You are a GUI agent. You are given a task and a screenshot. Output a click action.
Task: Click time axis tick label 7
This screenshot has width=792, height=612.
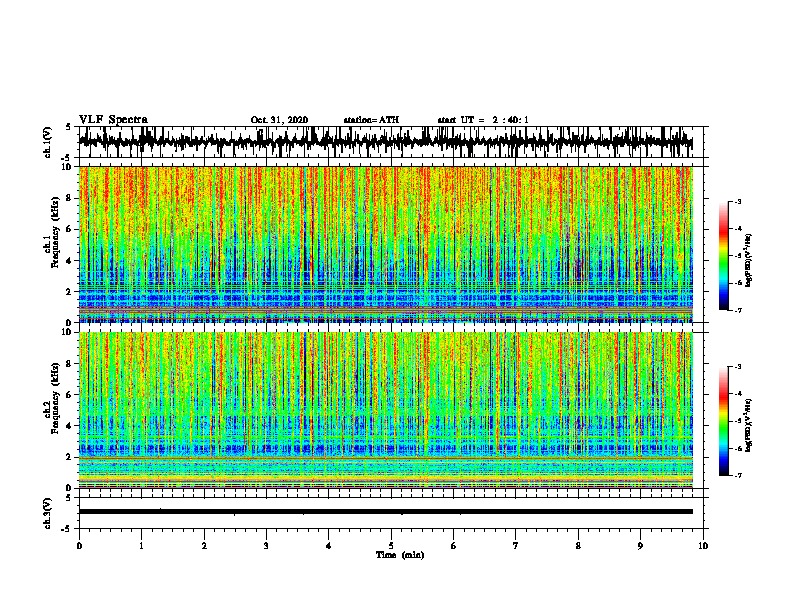(x=516, y=546)
